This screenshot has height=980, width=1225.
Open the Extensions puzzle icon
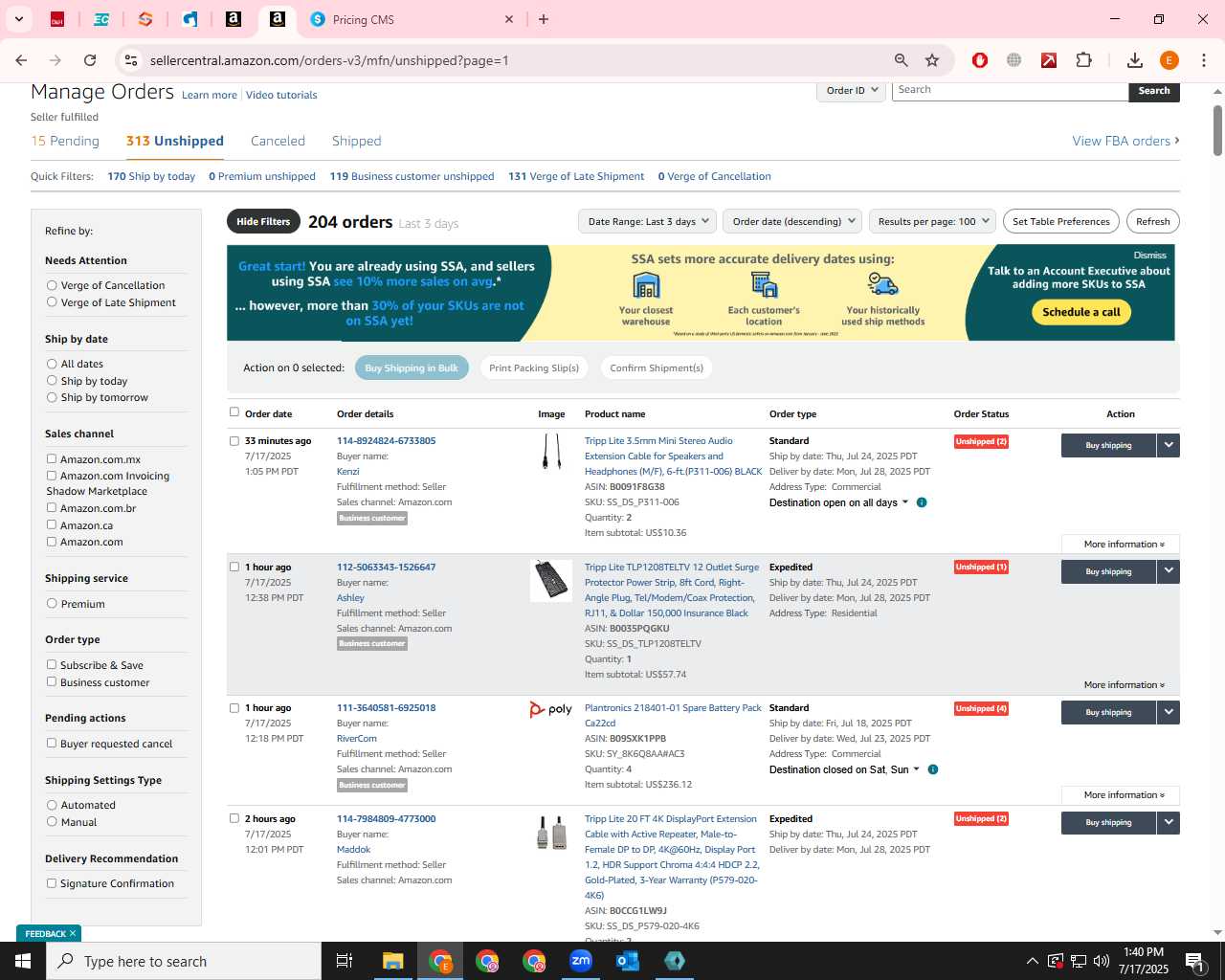coord(1083,60)
